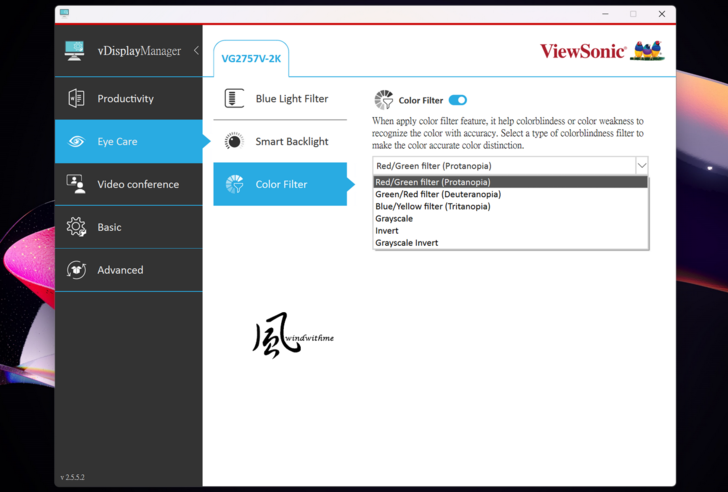Click the color filter type combo box
Image resolution: width=728 pixels, height=492 pixels.
pyautogui.click(x=510, y=166)
